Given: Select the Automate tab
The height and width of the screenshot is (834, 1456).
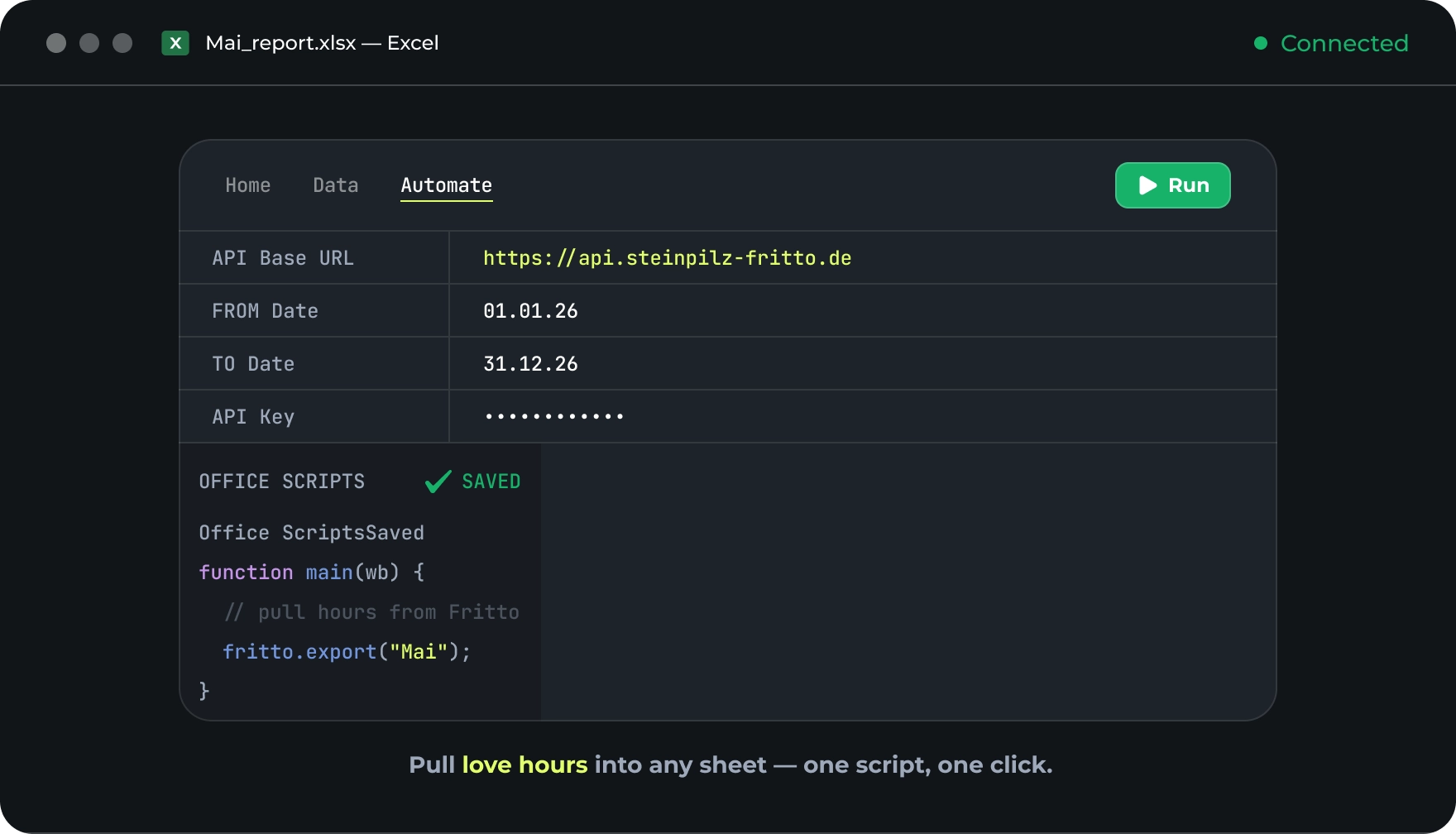Looking at the screenshot, I should 447,185.
